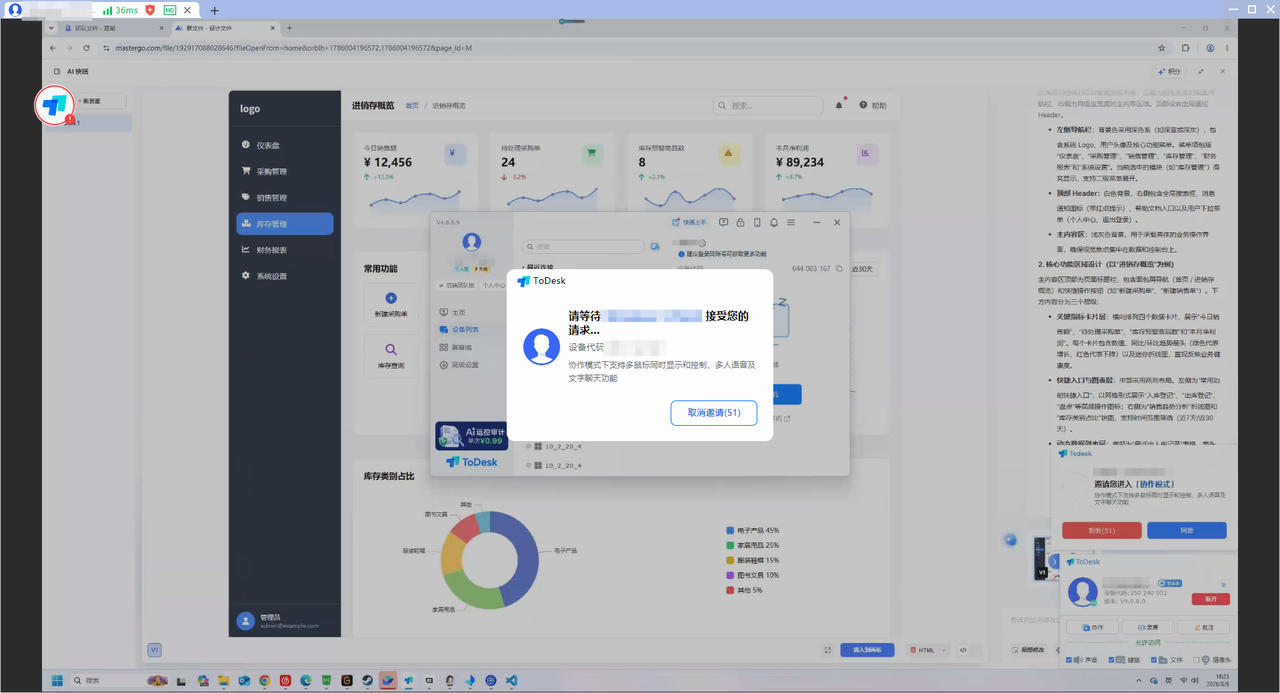
Task: Click the feedback message icon in ToDesk titlebar
Action: tap(724, 222)
